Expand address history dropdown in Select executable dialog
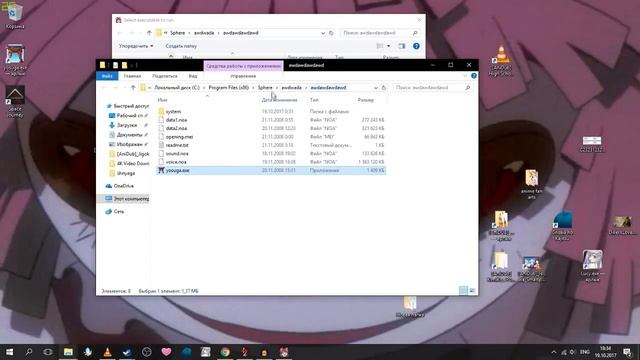Viewport: 640px width, 360px height. (x=323, y=33)
